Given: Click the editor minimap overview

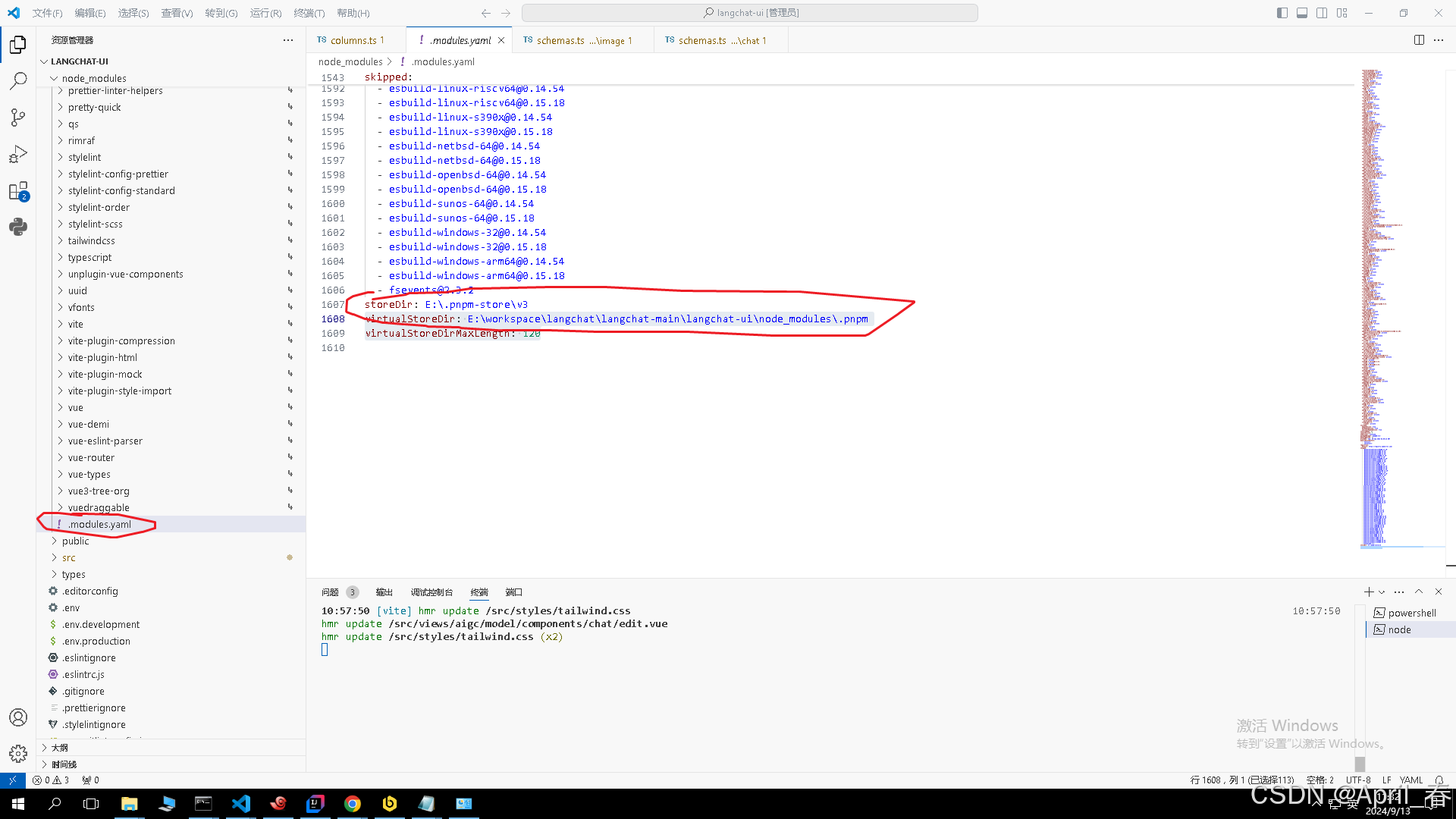Looking at the screenshot, I should point(1401,311).
